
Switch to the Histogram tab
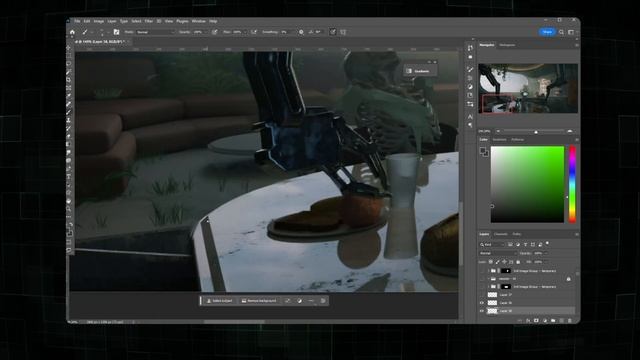[507, 45]
